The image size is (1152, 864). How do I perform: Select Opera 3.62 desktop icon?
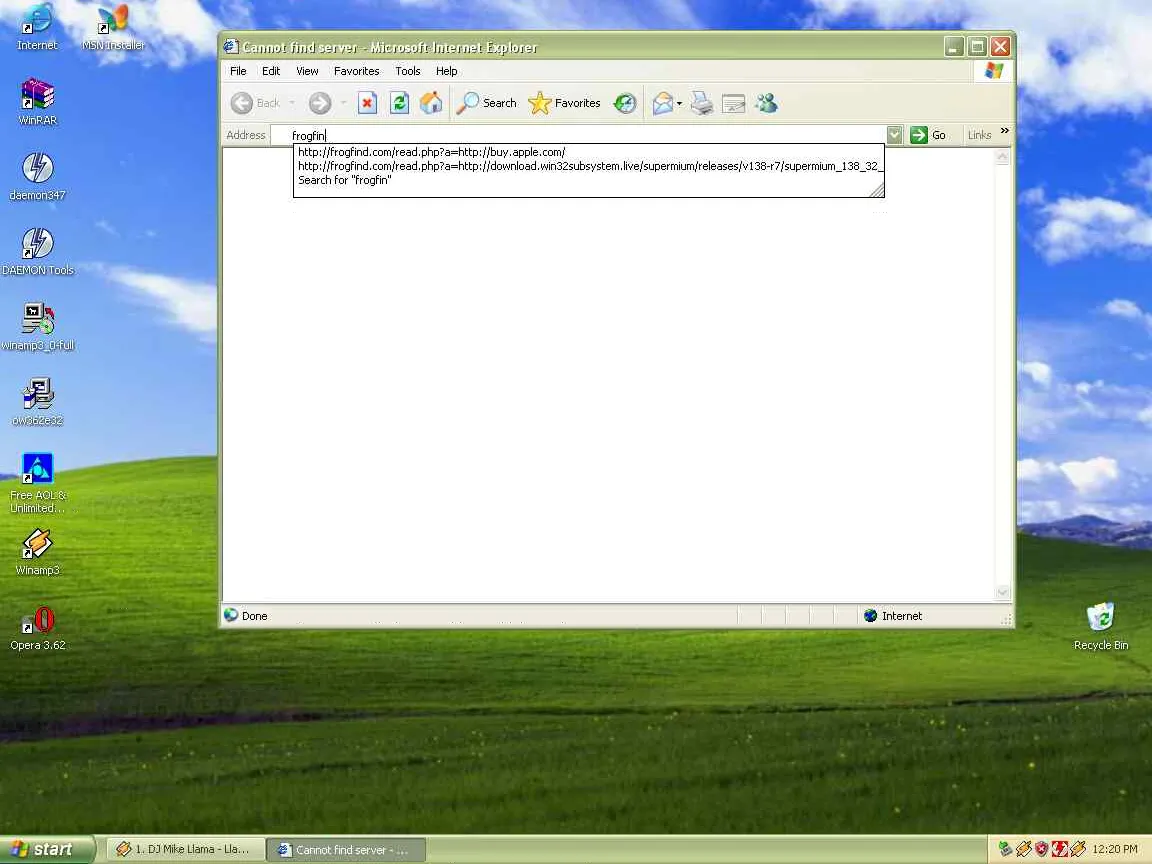(x=37, y=628)
